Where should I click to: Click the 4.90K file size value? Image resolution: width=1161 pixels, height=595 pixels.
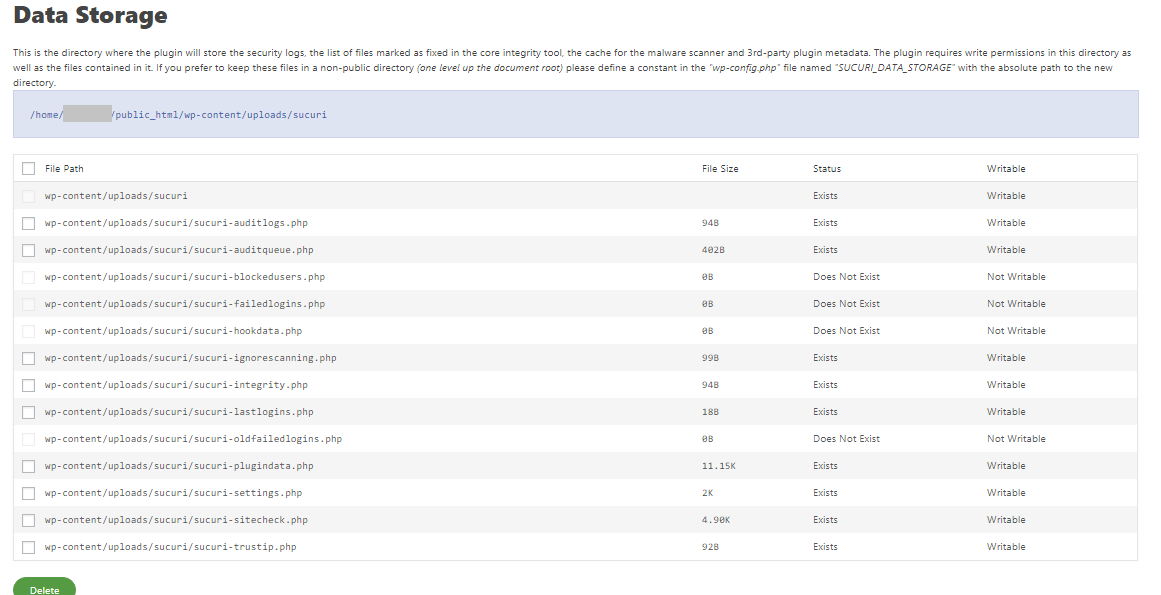pyautogui.click(x=716, y=520)
